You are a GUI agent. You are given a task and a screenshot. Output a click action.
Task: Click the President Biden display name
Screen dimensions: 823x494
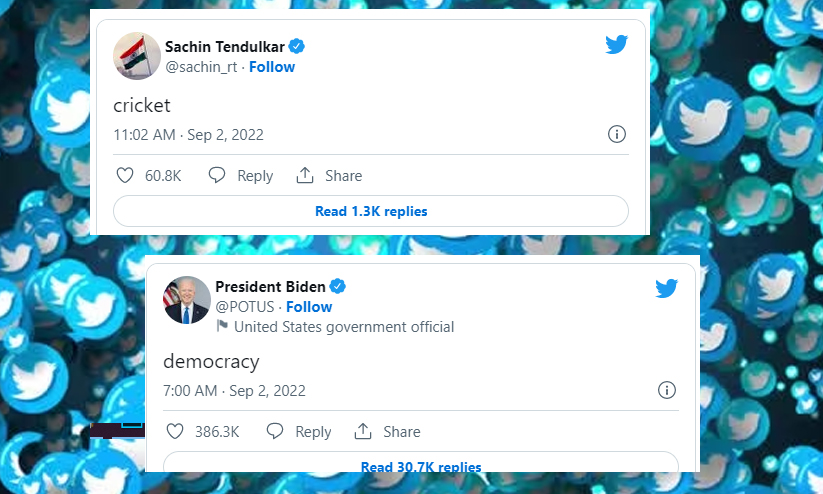(271, 287)
